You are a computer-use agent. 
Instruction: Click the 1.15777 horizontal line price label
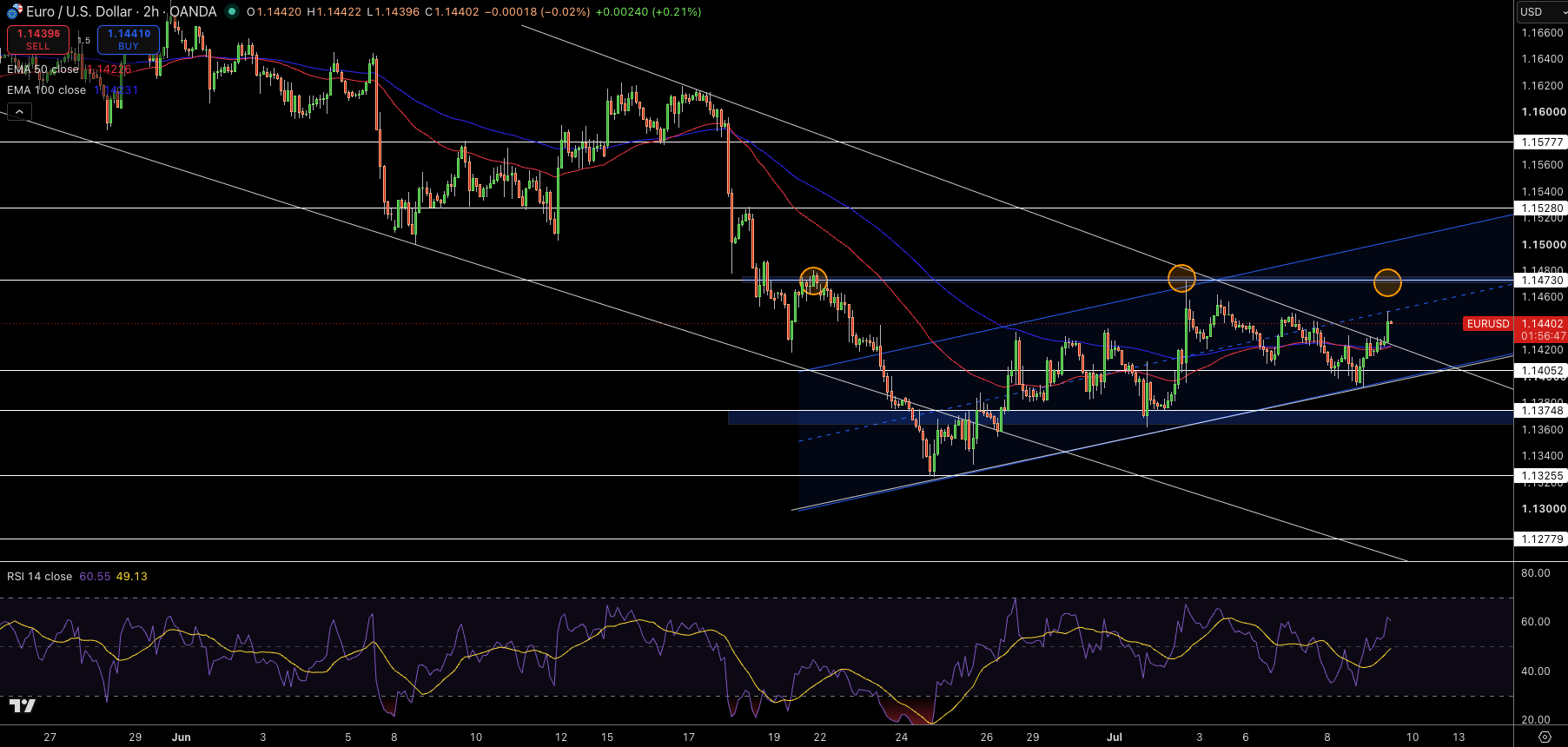tap(1541, 142)
